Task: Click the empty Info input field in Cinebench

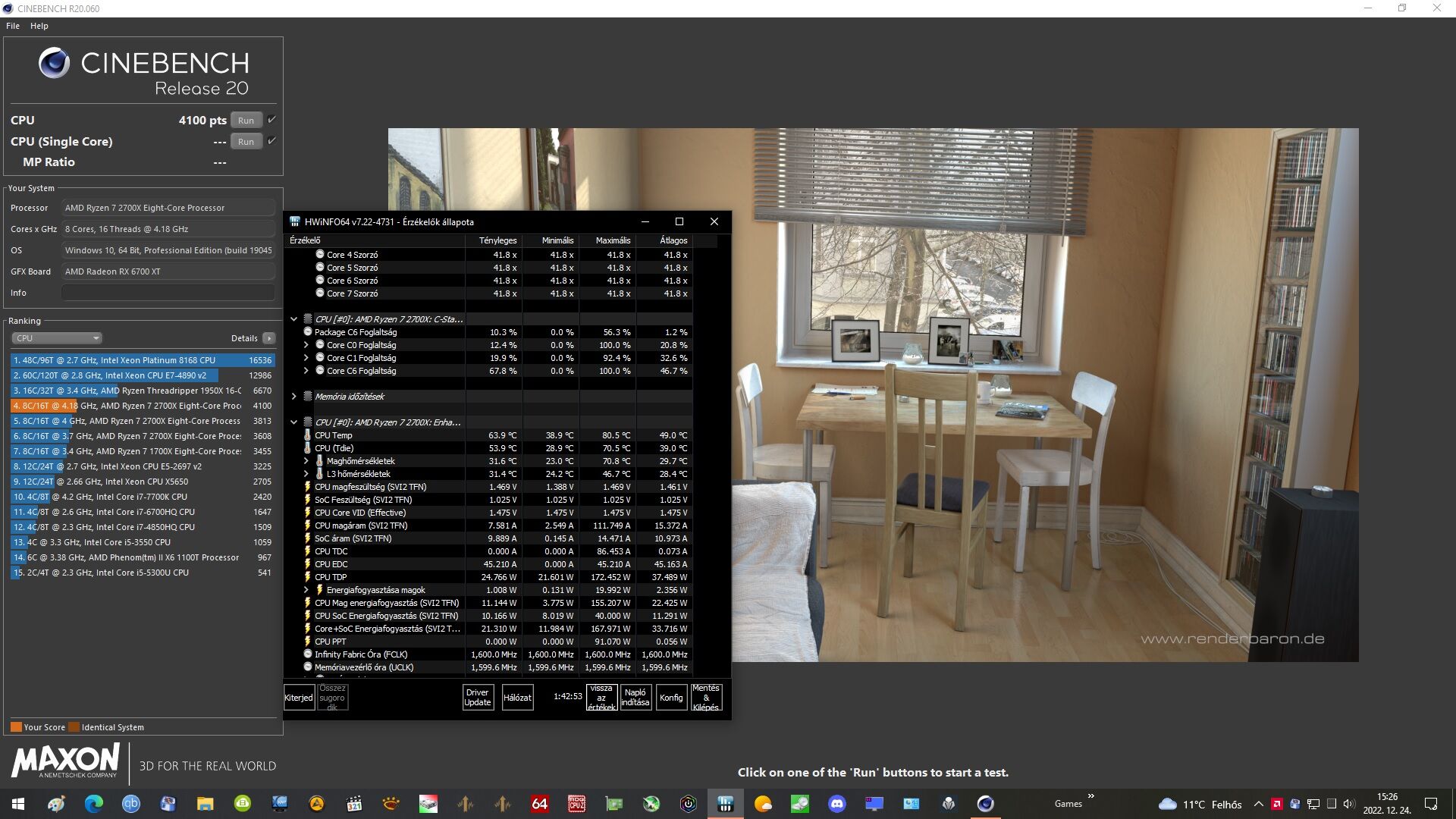Action: pos(168,293)
